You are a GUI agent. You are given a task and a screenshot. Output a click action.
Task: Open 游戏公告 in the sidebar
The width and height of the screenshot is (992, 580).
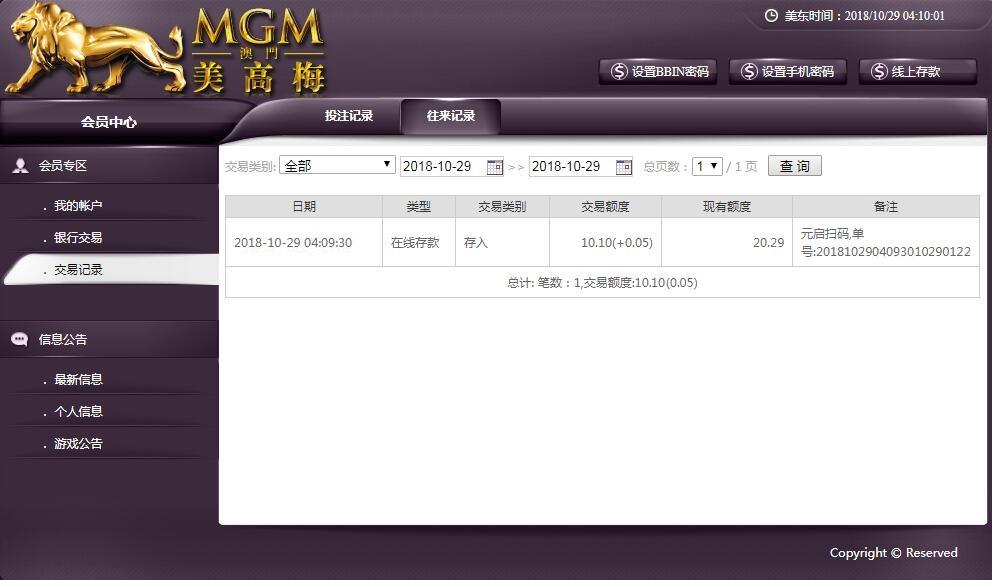click(x=78, y=444)
